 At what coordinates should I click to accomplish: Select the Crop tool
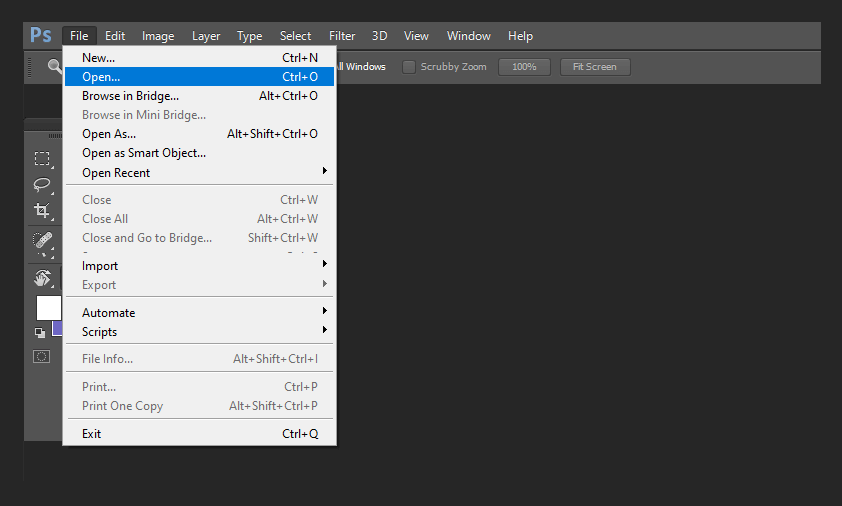[42, 210]
